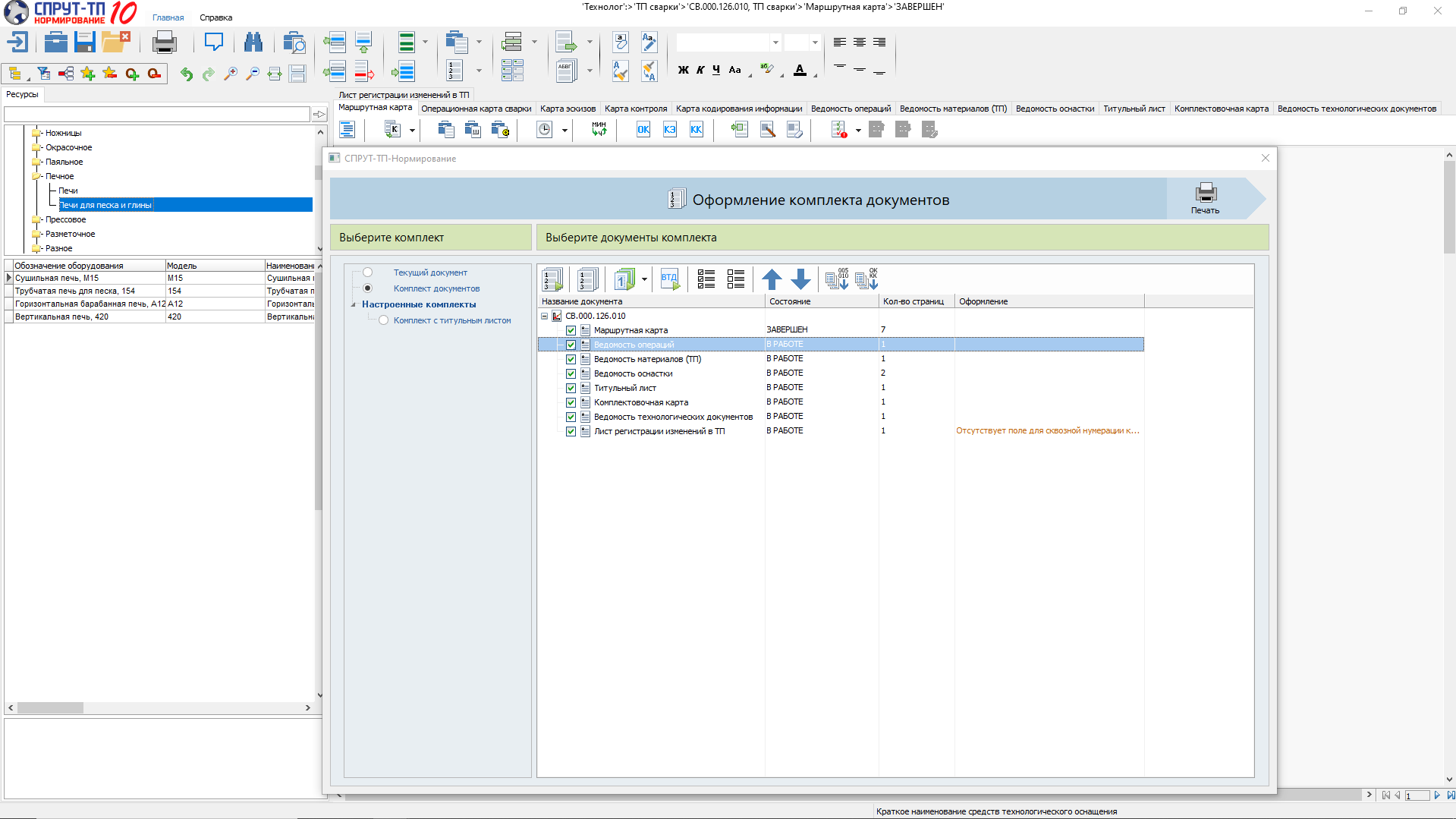Open the font name combo box dropdown
The height and width of the screenshot is (819, 1456).
775,43
